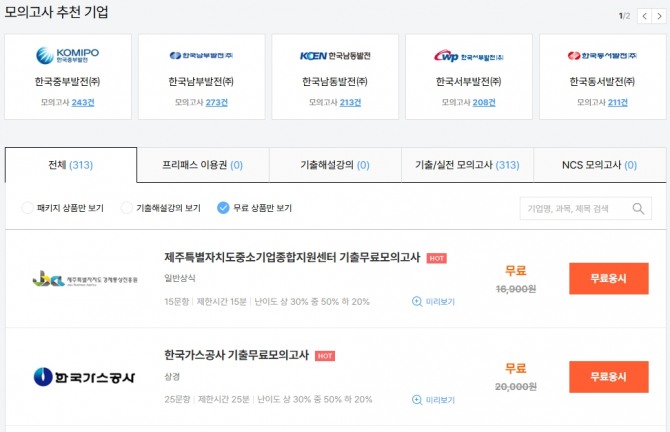Open 미리보기 for 한국가스공사 mock exam
670x432 pixels.
[x=432, y=399]
